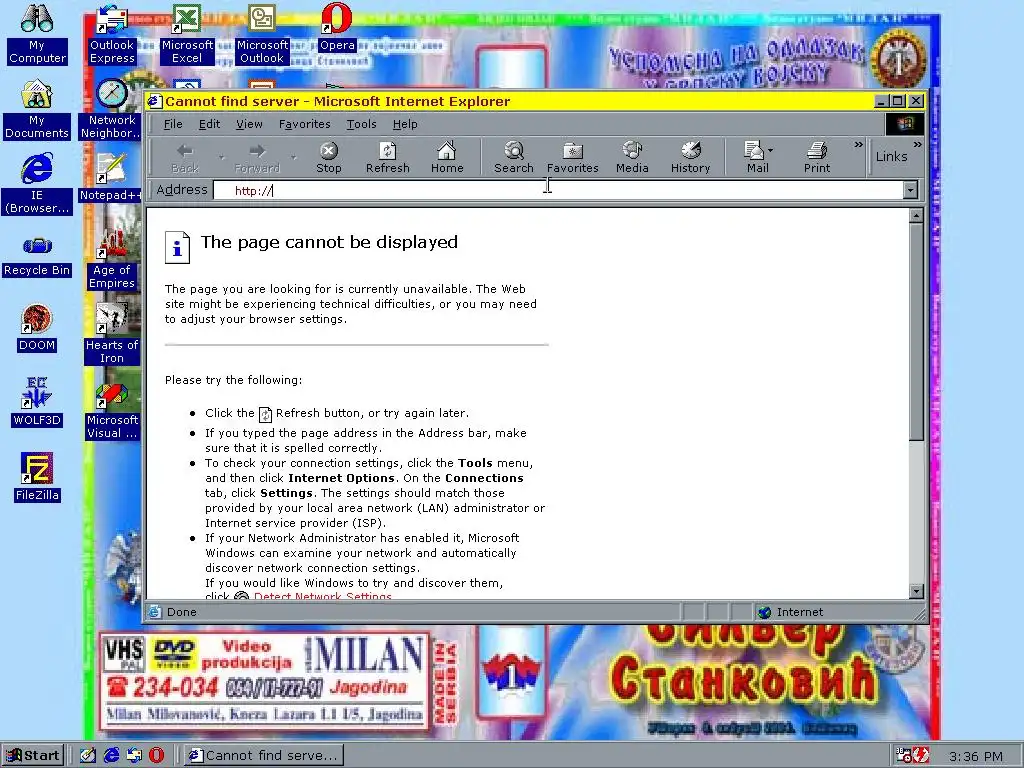Image resolution: width=1024 pixels, height=768 pixels.
Task: Select the Recycle Bin desktop icon
Action: click(x=37, y=255)
